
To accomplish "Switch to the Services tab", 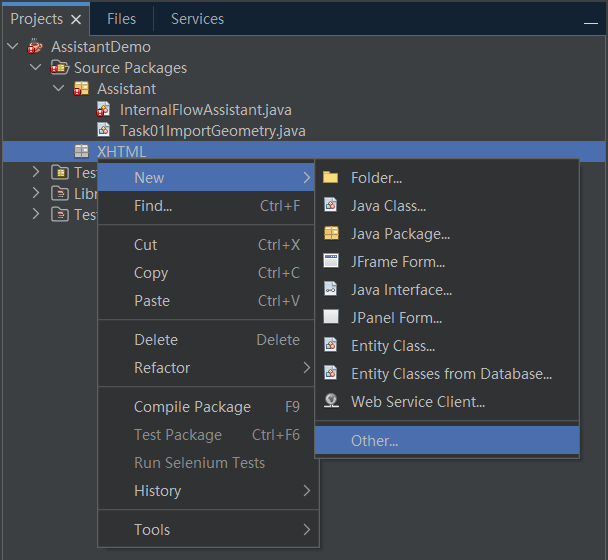I will (x=197, y=19).
